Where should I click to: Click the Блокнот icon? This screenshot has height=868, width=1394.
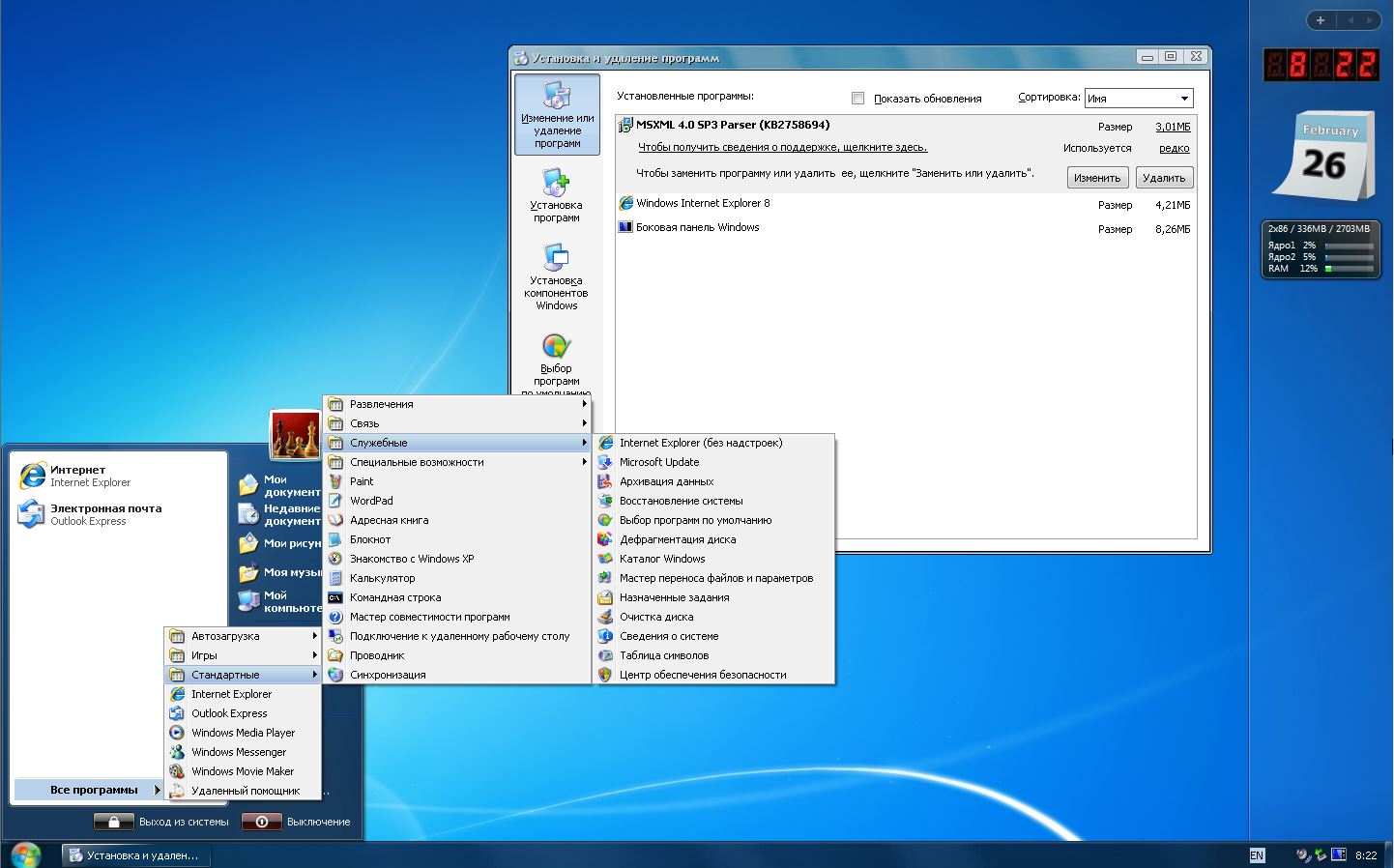pyautogui.click(x=335, y=539)
